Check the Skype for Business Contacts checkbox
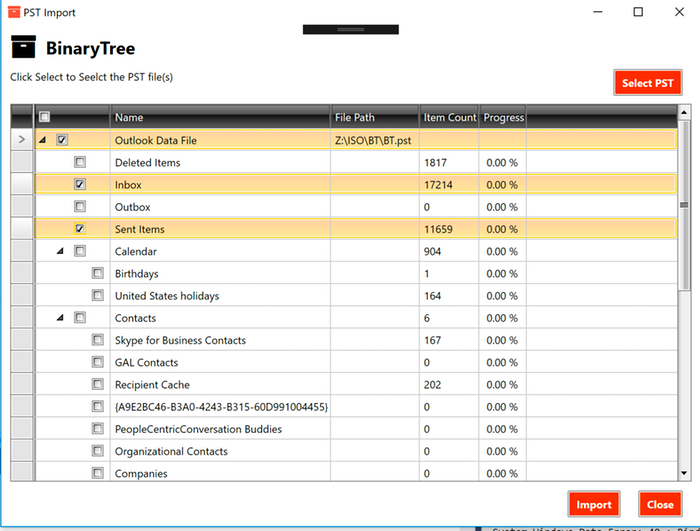 click(x=98, y=340)
